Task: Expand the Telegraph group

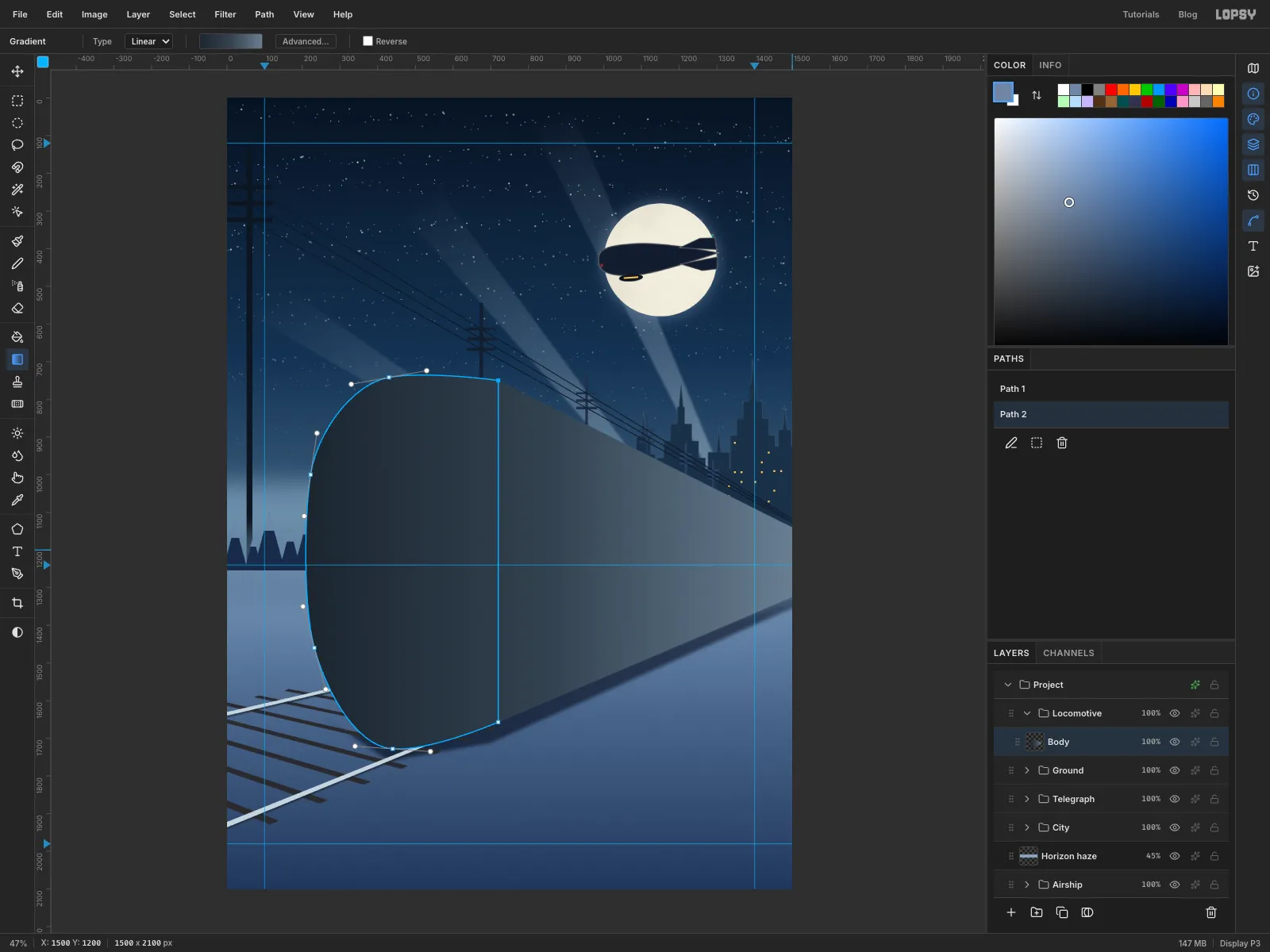Action: (1027, 799)
